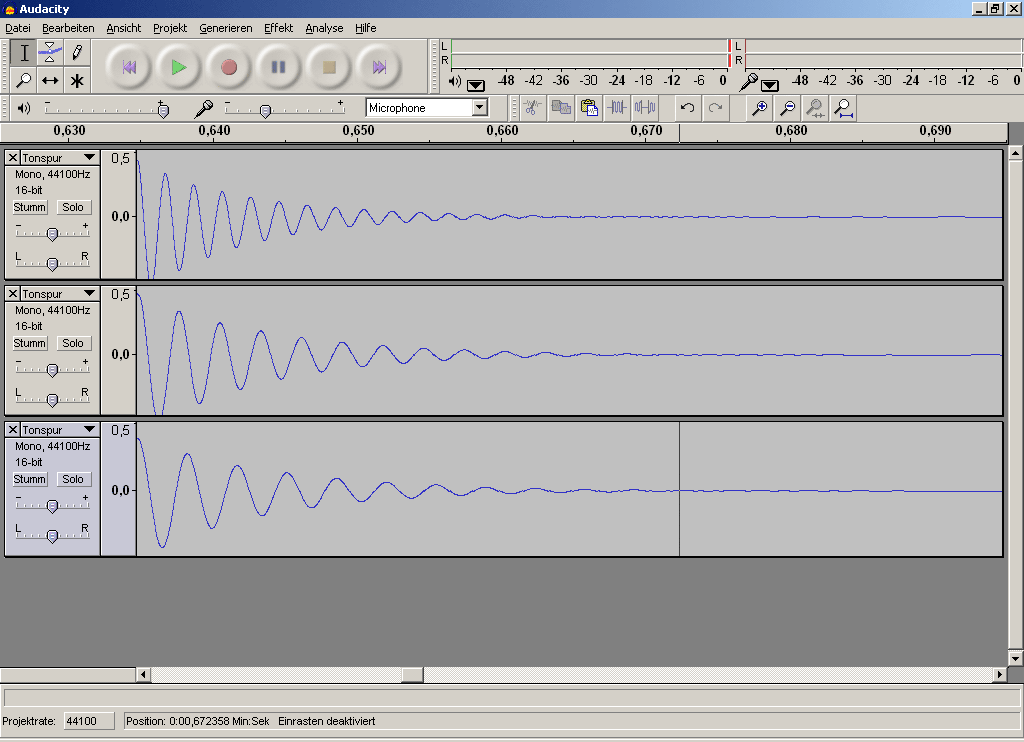The height and width of the screenshot is (742, 1024).
Task: Click the output volume slider knob
Action: (x=163, y=110)
